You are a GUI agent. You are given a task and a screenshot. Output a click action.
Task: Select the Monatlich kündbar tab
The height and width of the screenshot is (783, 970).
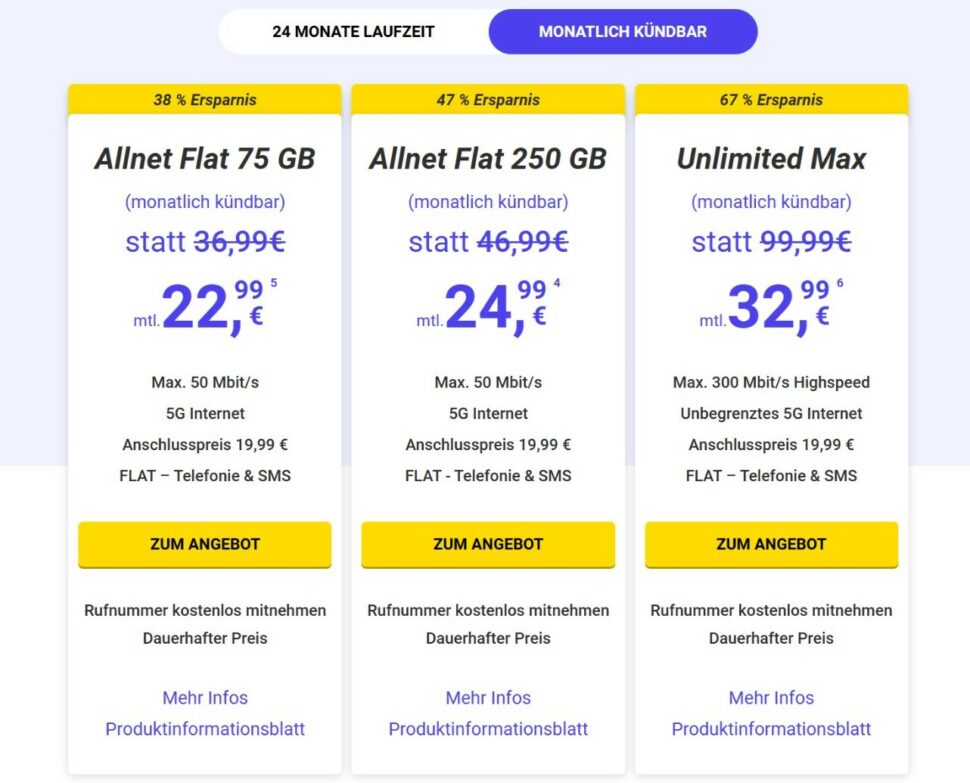pyautogui.click(x=622, y=31)
